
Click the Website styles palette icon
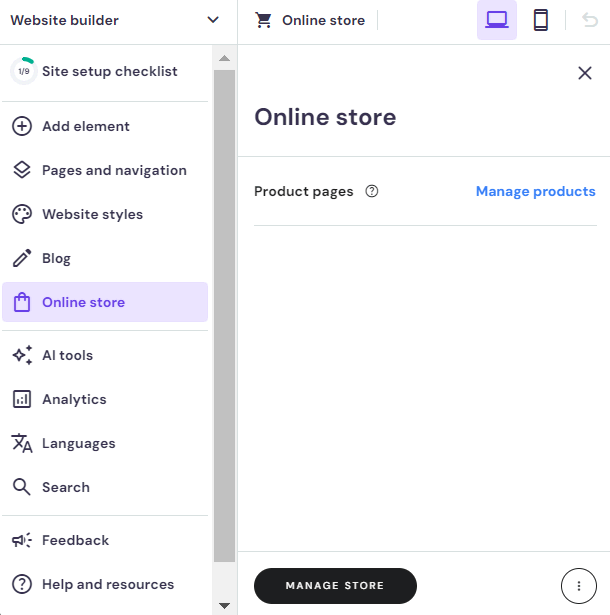pyautogui.click(x=22, y=214)
